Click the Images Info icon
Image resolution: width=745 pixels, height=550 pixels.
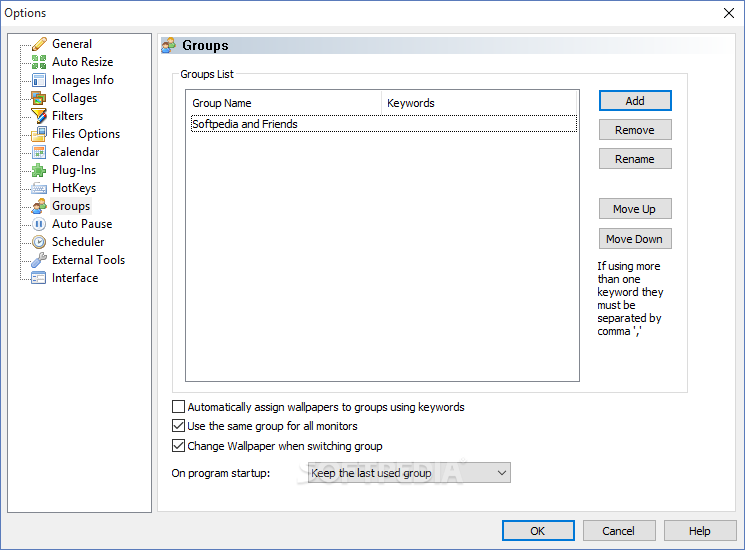pyautogui.click(x=39, y=80)
